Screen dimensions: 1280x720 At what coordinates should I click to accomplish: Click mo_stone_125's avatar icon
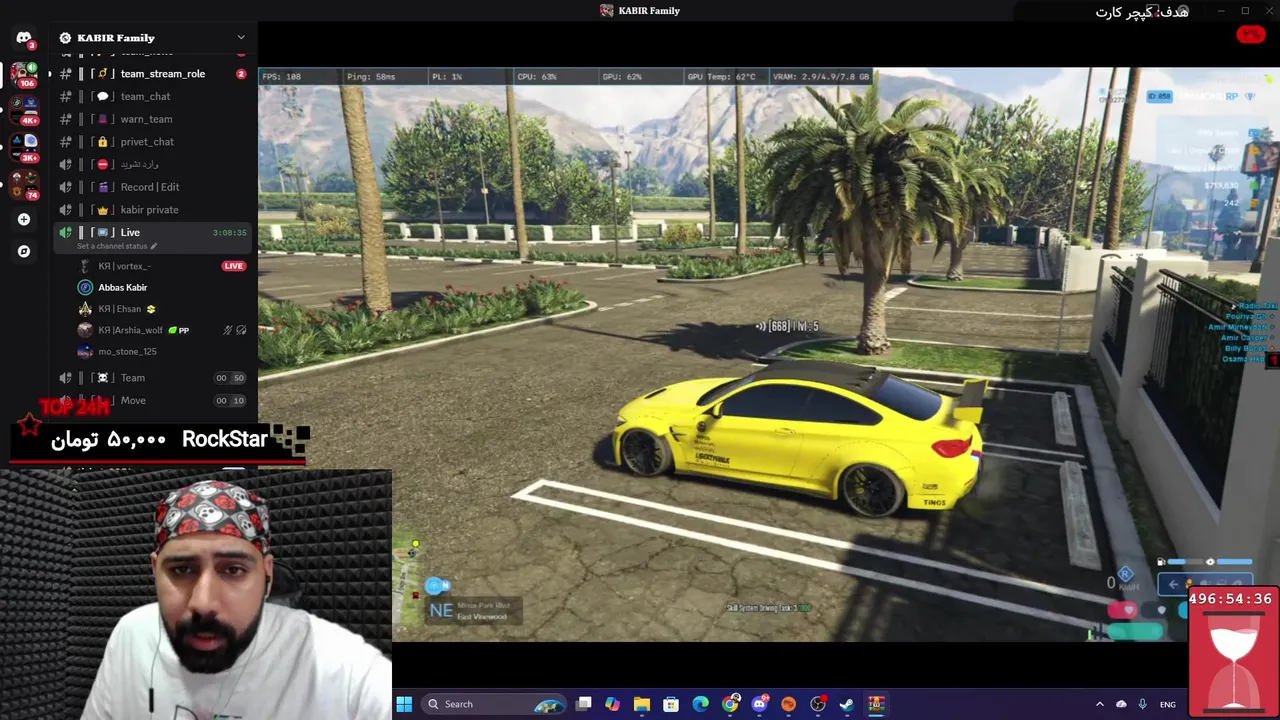[85, 352]
